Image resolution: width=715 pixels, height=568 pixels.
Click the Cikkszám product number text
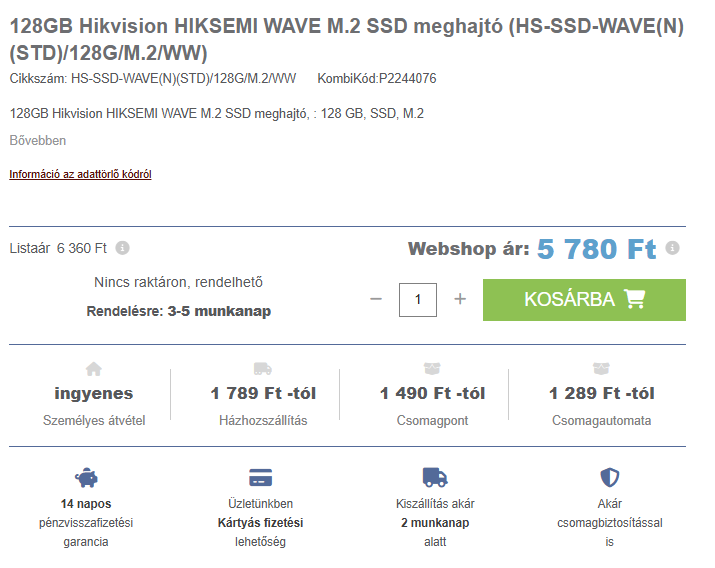click(153, 78)
